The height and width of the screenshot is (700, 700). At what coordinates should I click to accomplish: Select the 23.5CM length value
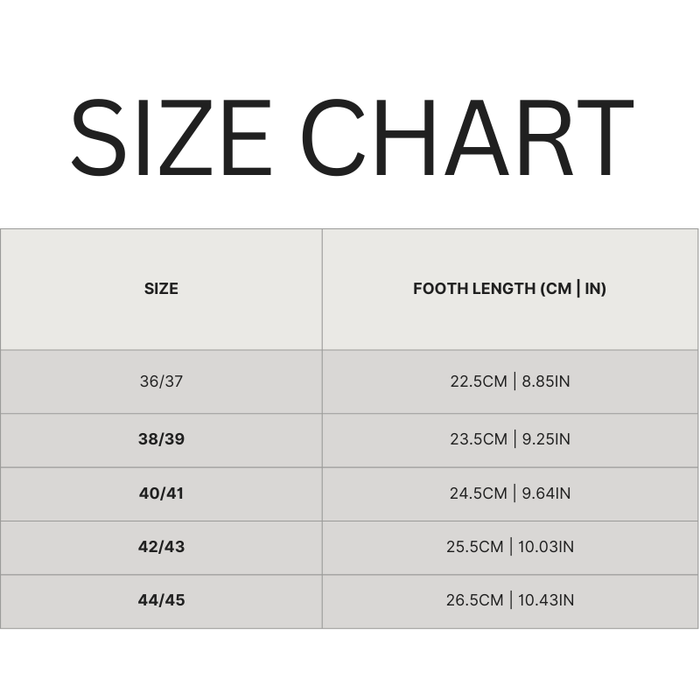pyautogui.click(x=479, y=439)
